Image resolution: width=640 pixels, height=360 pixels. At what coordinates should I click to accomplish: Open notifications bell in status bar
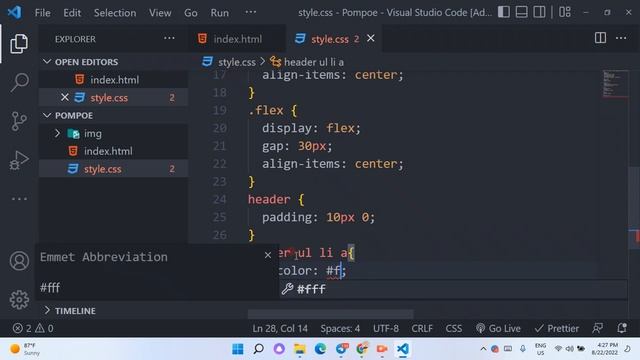[x=622, y=329]
